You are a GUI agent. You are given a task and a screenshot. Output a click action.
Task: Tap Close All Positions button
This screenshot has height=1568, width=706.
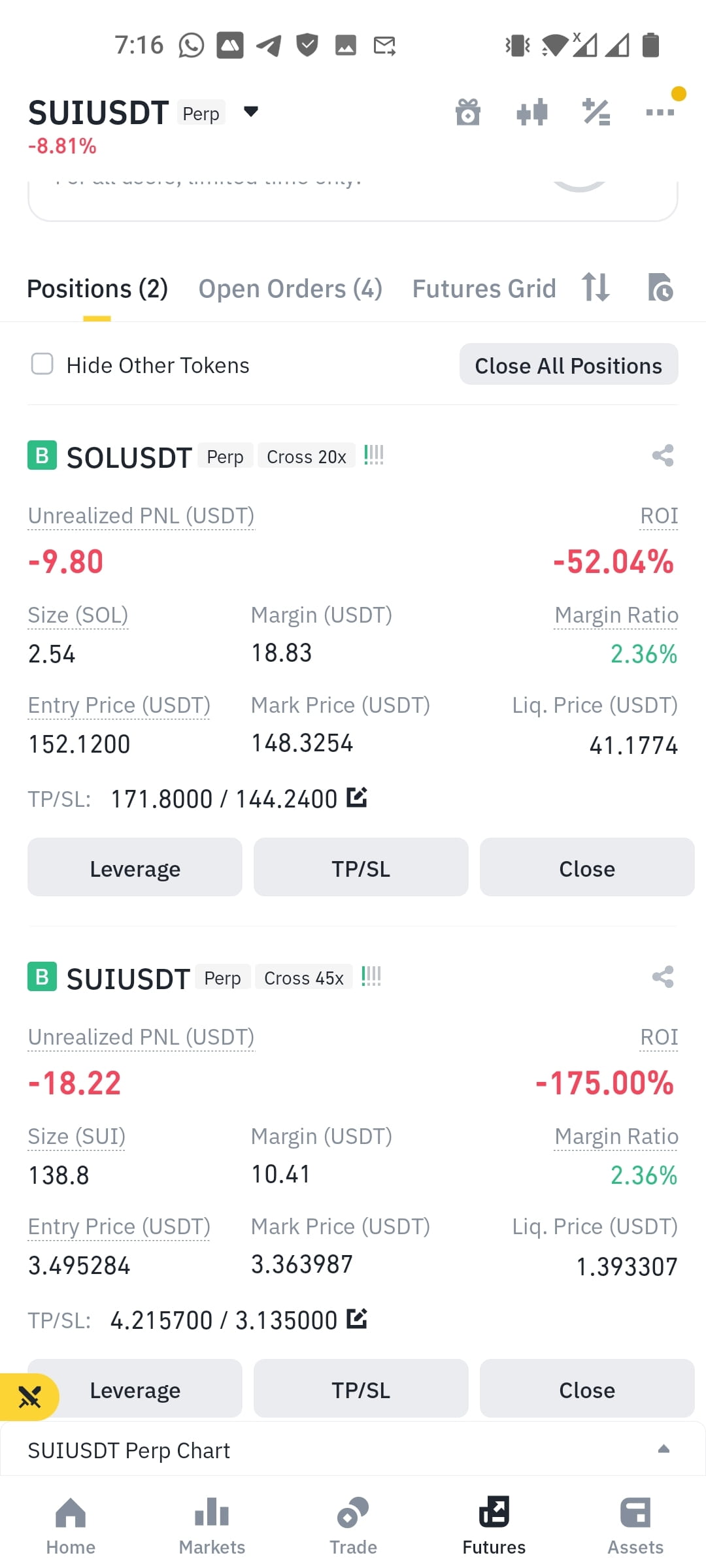click(x=569, y=365)
